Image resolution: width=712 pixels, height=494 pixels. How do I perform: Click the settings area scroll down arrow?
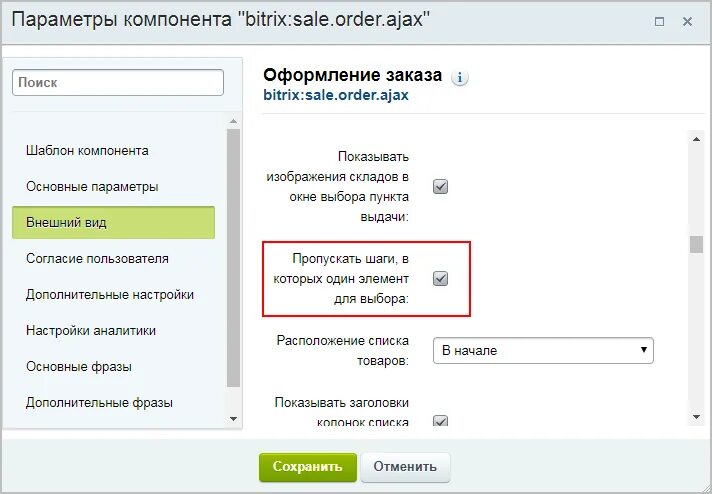696,416
